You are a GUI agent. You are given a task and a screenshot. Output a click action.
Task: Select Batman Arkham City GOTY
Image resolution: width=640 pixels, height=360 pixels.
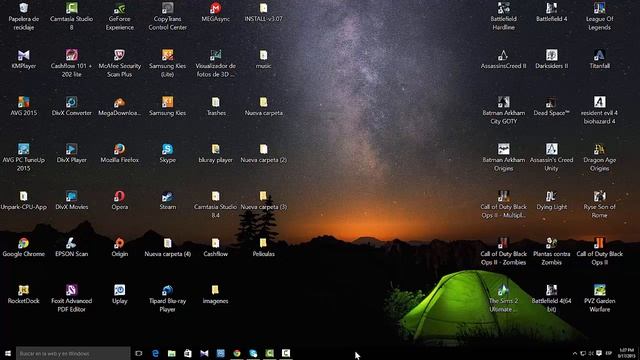click(x=503, y=110)
